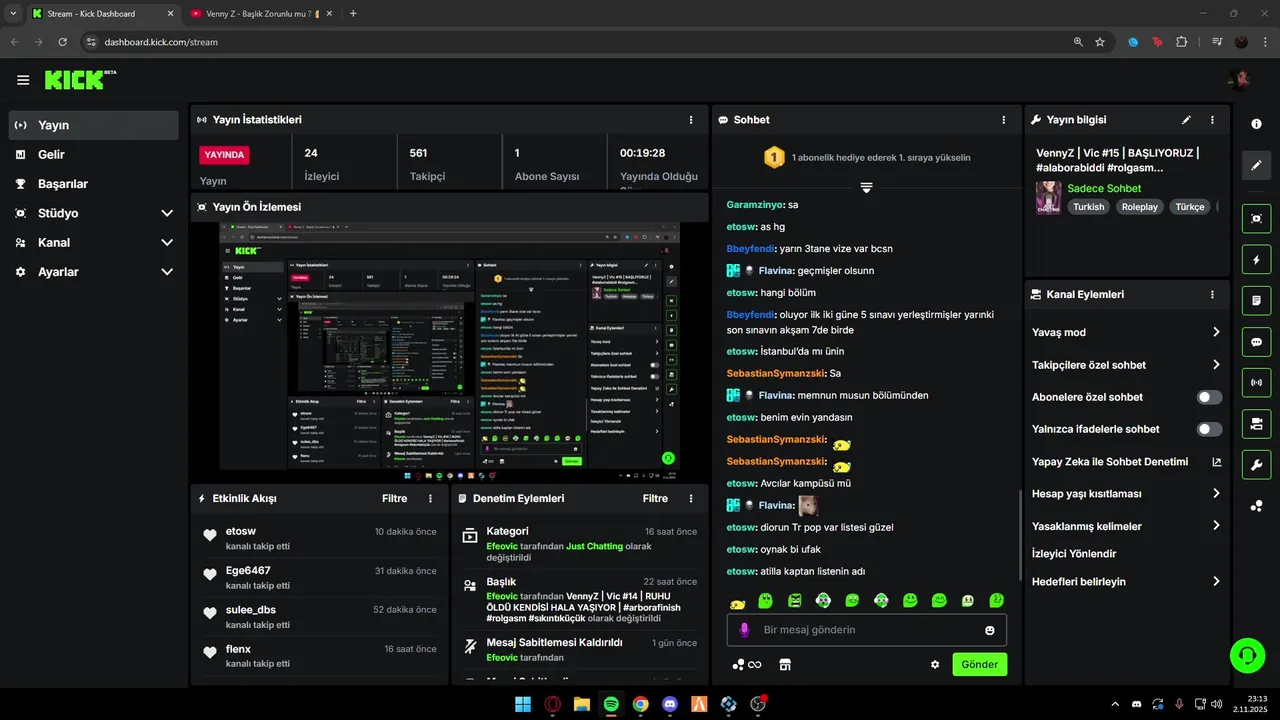The image size is (1280, 720).
Task: Open Yayın bilgisi panel three-dot menu
Action: coord(1212,119)
